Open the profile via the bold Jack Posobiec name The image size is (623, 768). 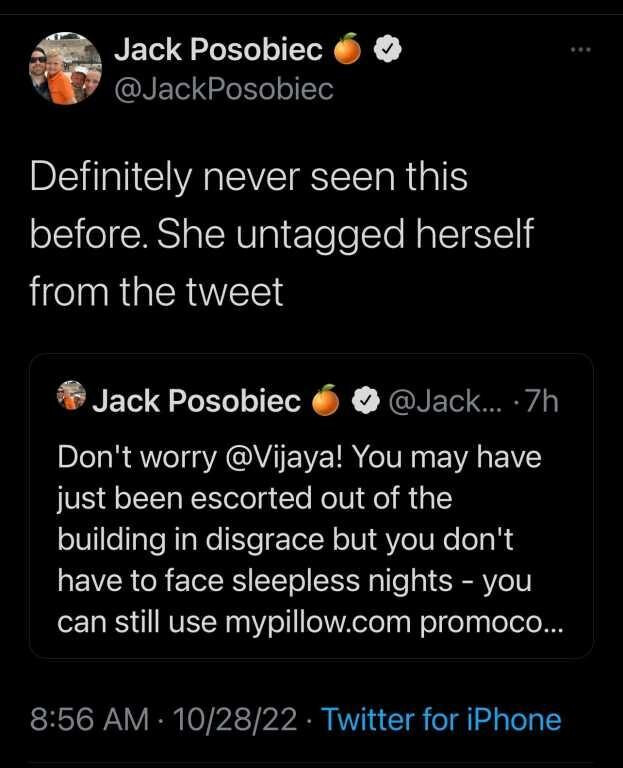coord(218,49)
